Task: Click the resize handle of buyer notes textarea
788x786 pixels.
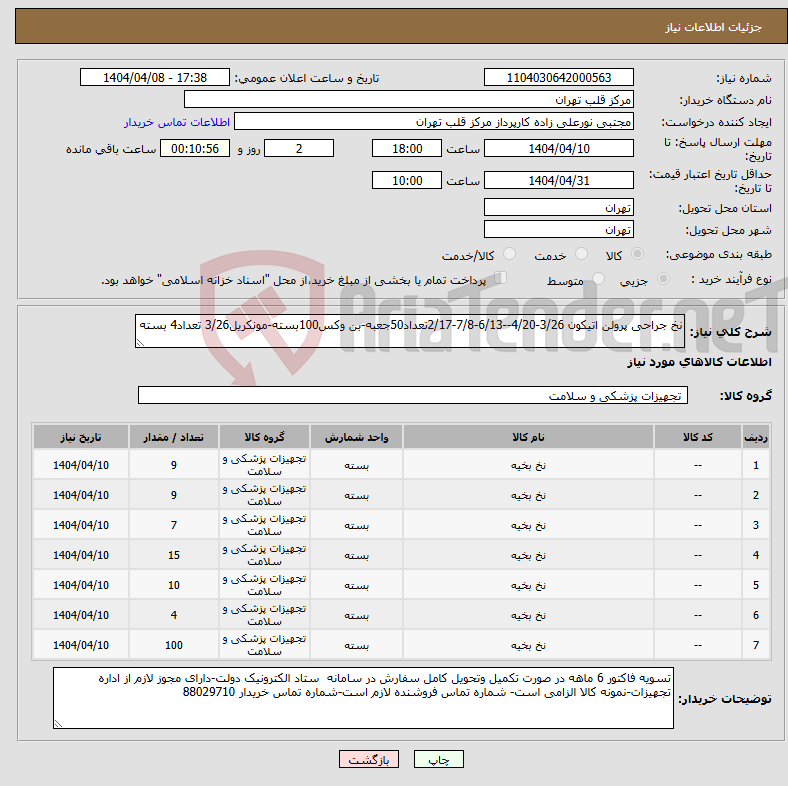Action: [58, 724]
